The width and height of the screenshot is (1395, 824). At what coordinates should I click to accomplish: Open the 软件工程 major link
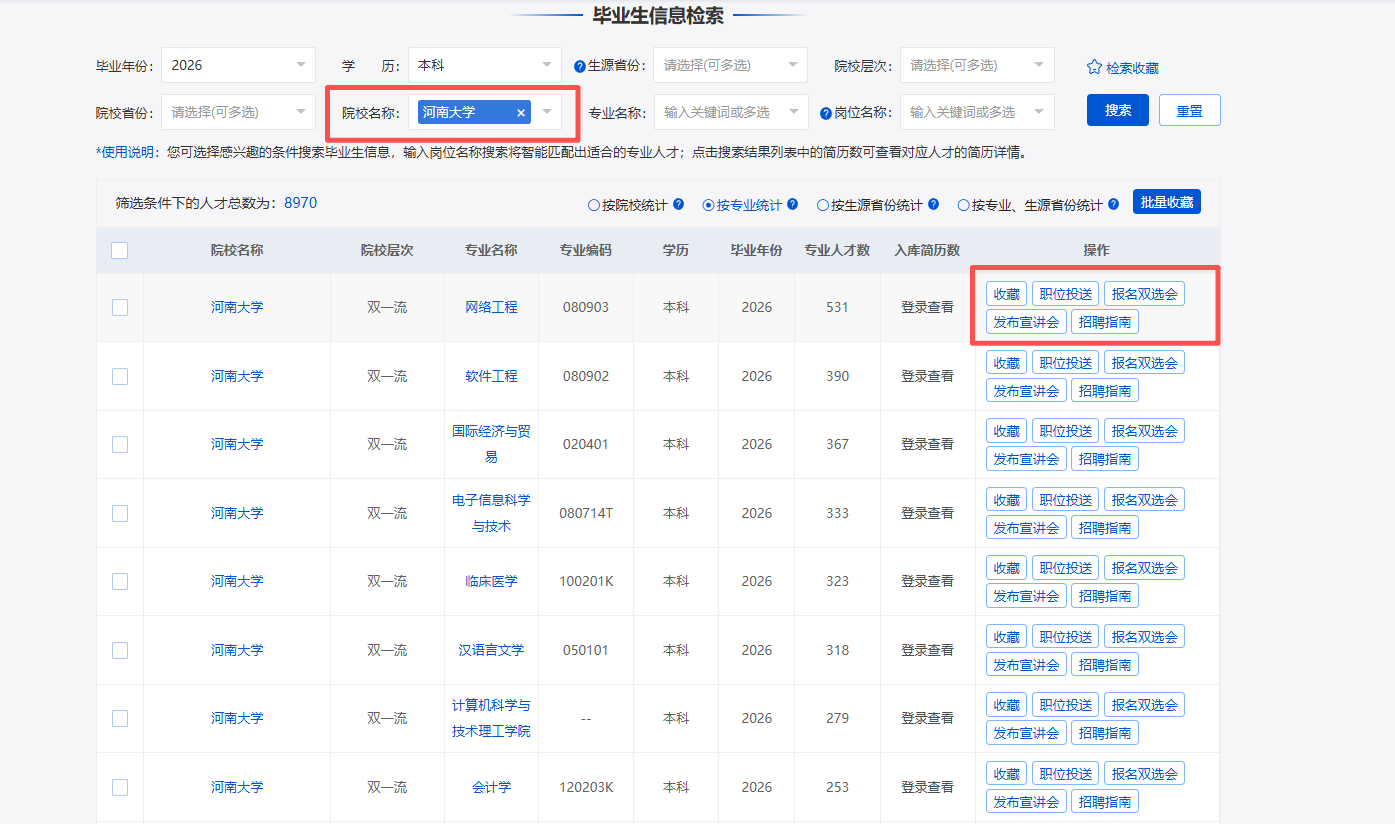pyautogui.click(x=491, y=376)
